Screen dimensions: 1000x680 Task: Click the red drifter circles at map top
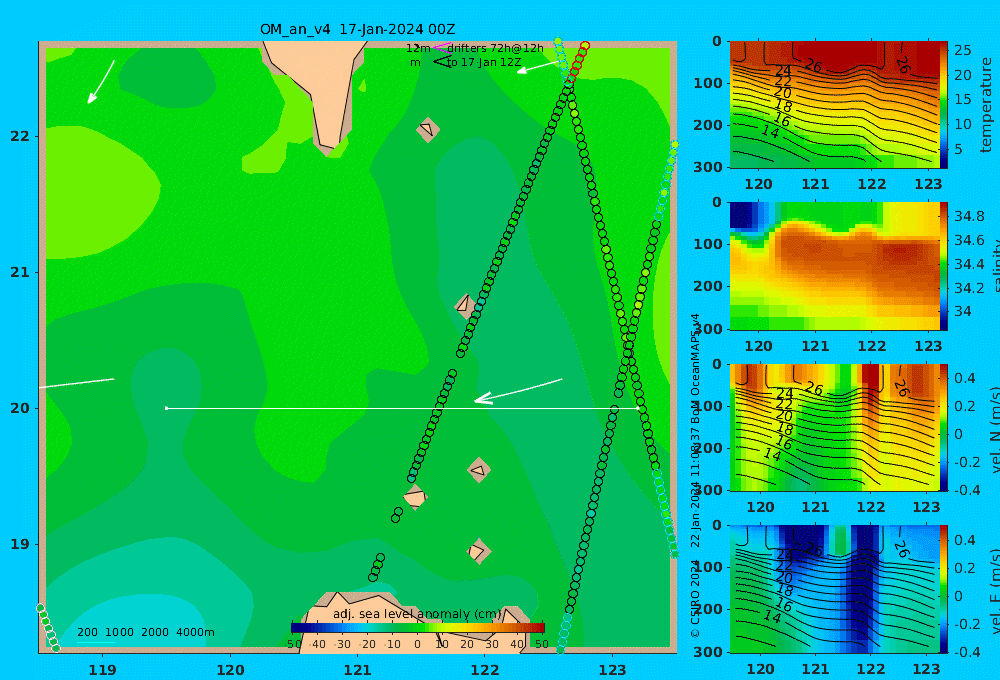pos(578,61)
